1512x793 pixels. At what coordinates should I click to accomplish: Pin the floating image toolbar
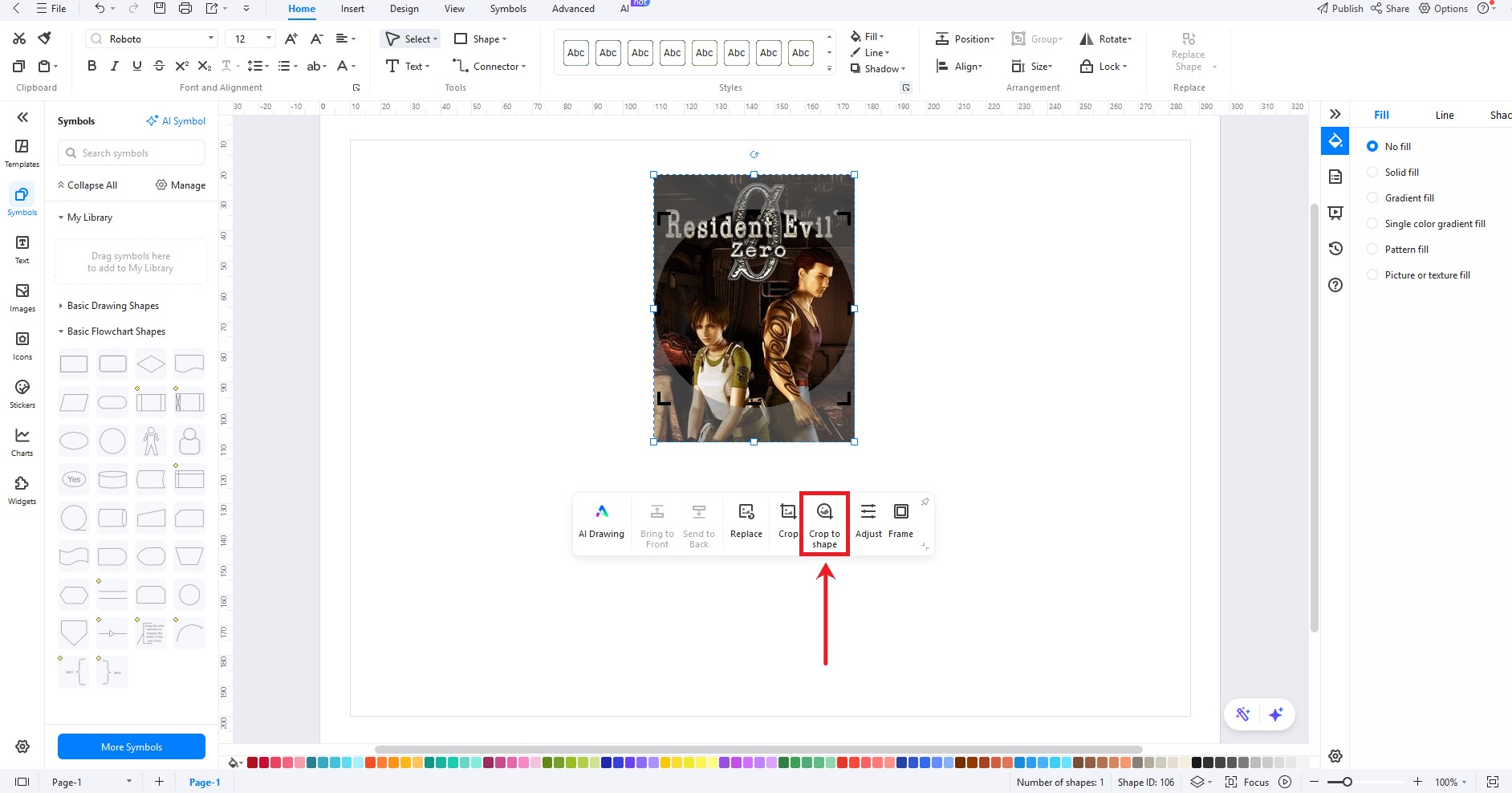[925, 502]
